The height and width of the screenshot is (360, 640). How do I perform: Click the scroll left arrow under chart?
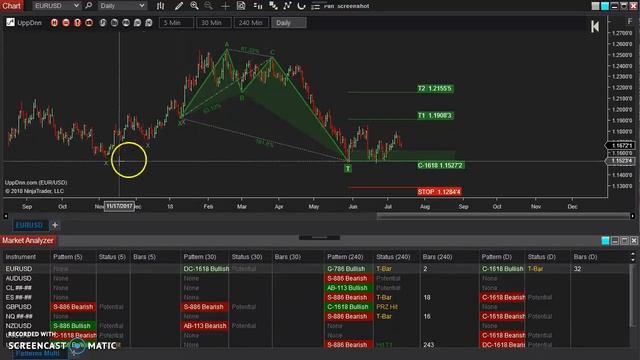(x=6, y=216)
